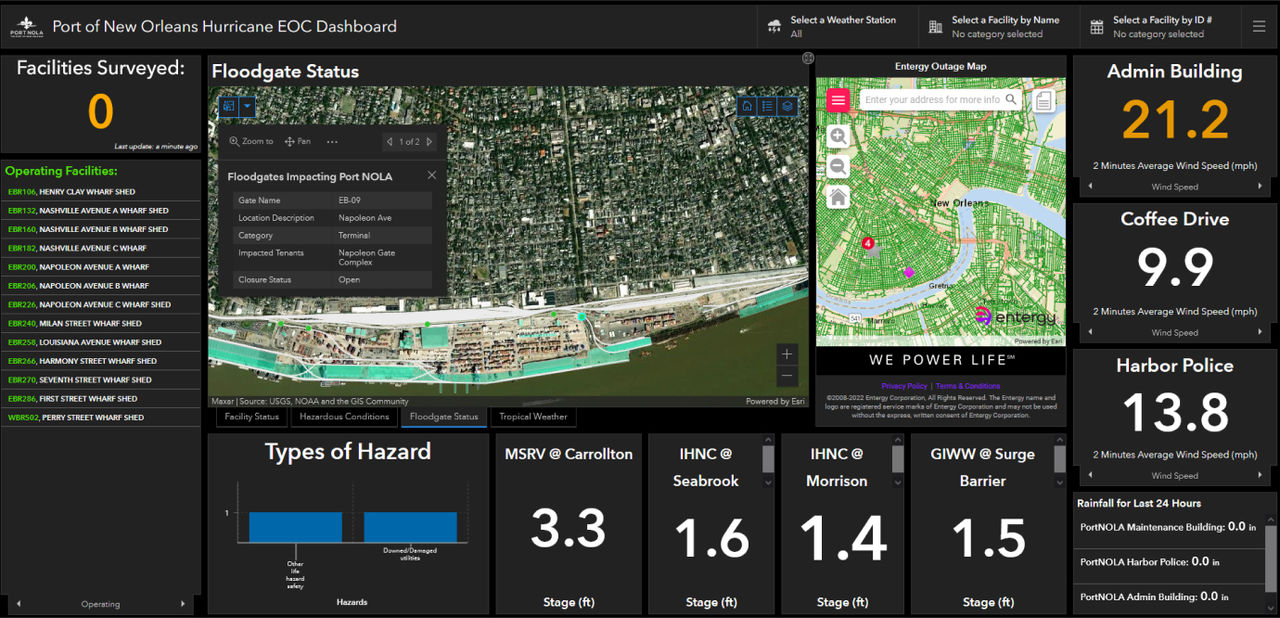1280x618 pixels.
Task: Go to next Operating facilities list arrow
Action: [x=182, y=604]
